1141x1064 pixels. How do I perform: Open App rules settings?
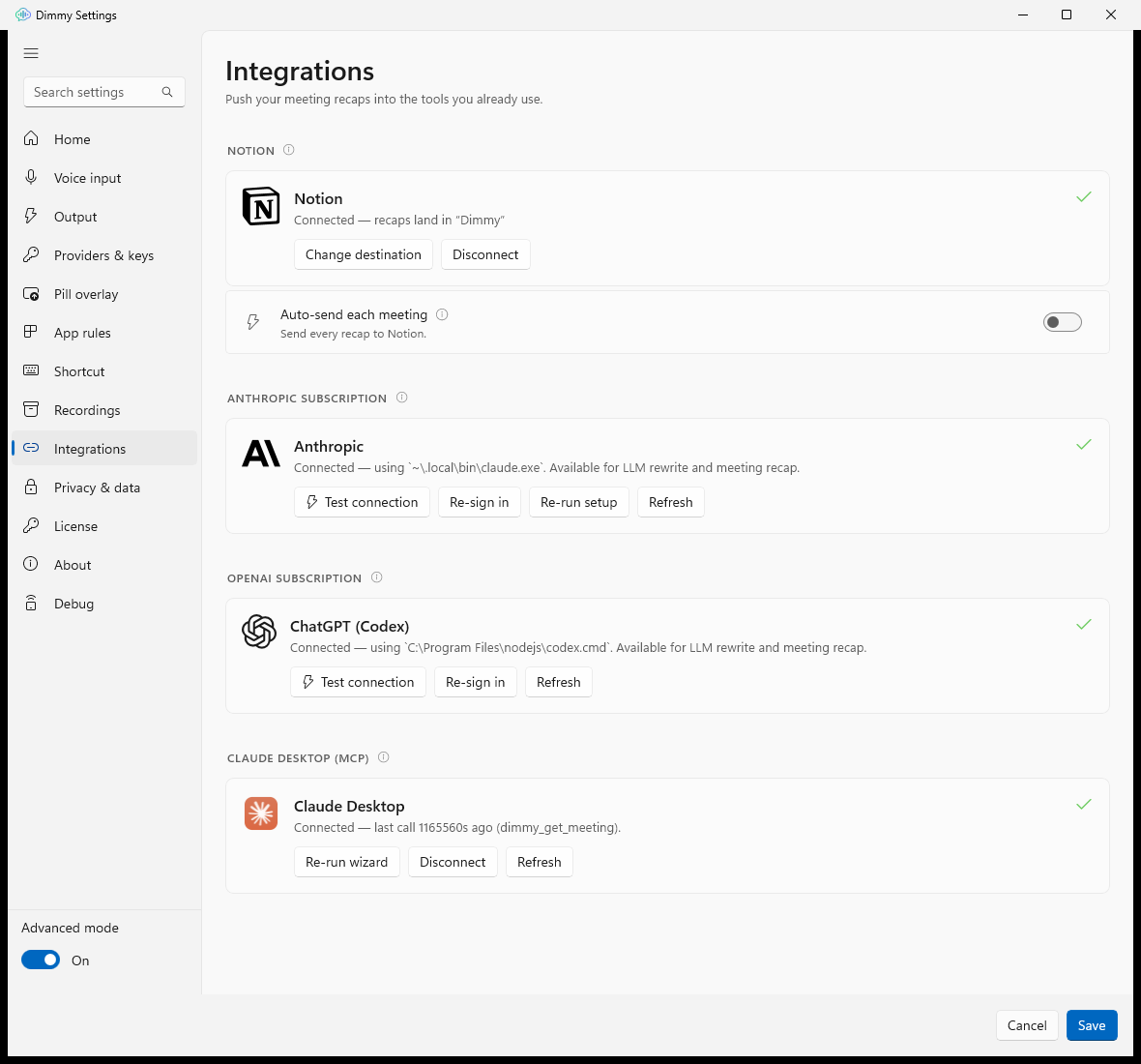[104, 333]
